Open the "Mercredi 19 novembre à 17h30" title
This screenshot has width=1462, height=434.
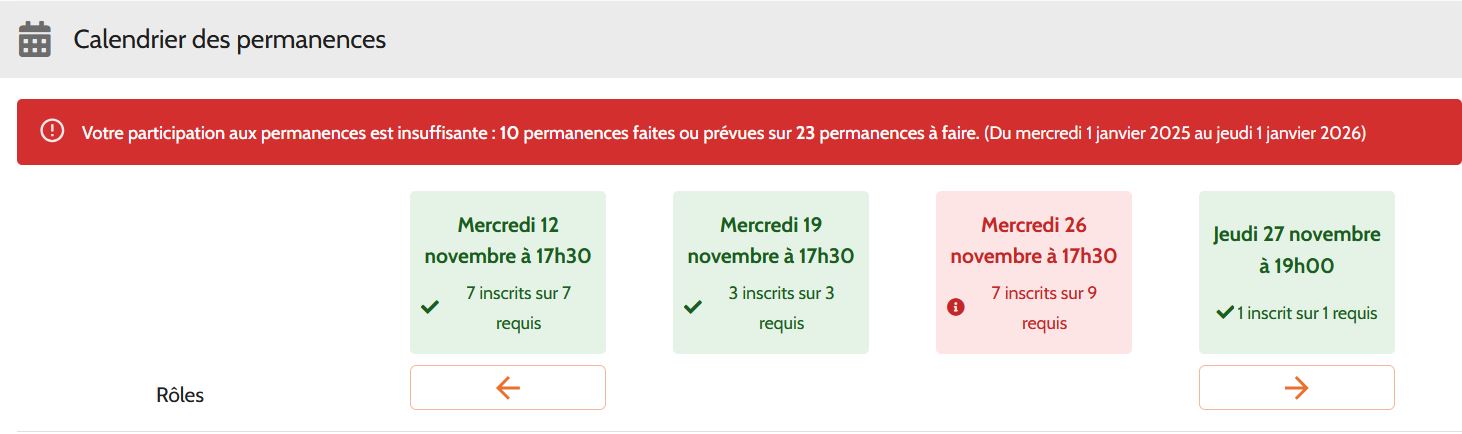pyautogui.click(x=771, y=240)
